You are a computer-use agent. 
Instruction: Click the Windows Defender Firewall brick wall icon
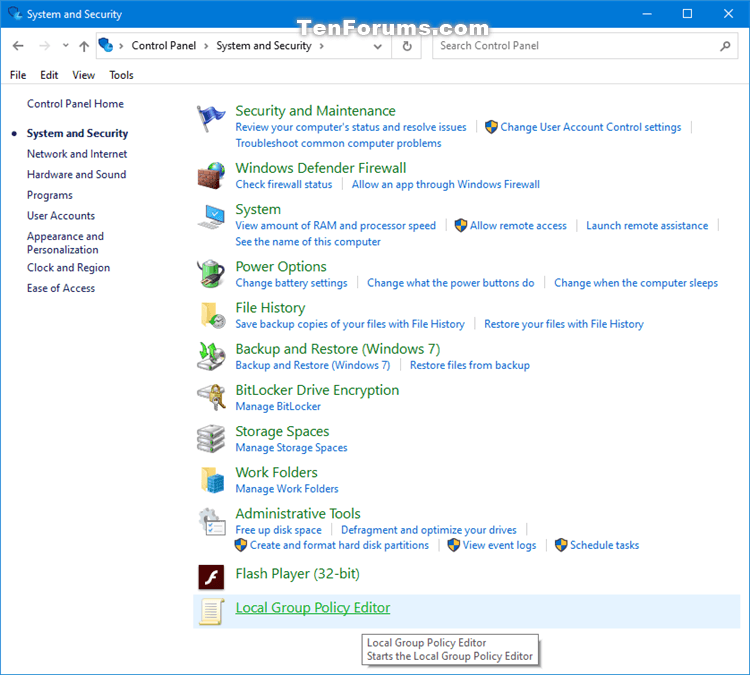tap(211, 176)
